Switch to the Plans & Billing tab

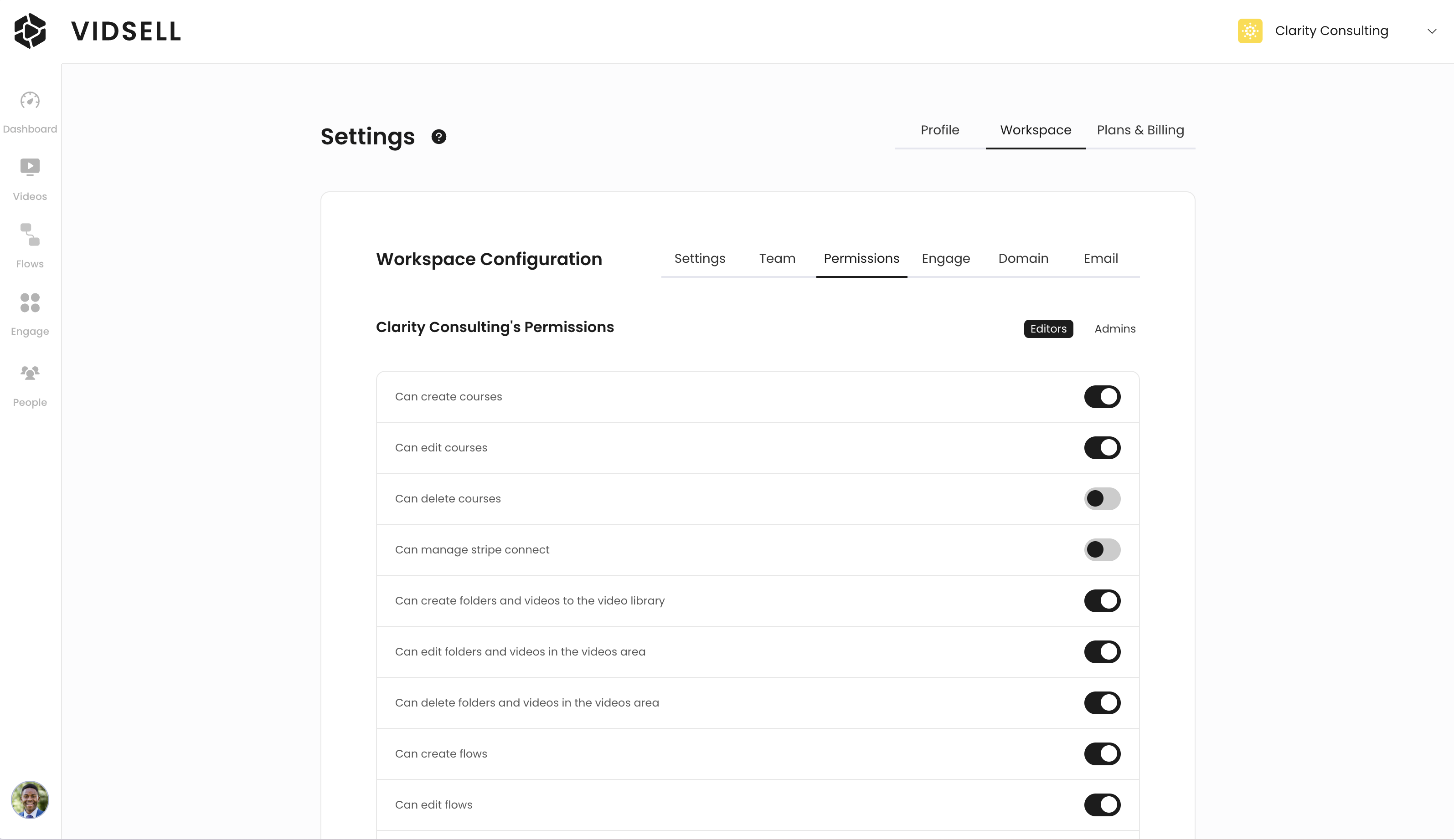coord(1139,130)
